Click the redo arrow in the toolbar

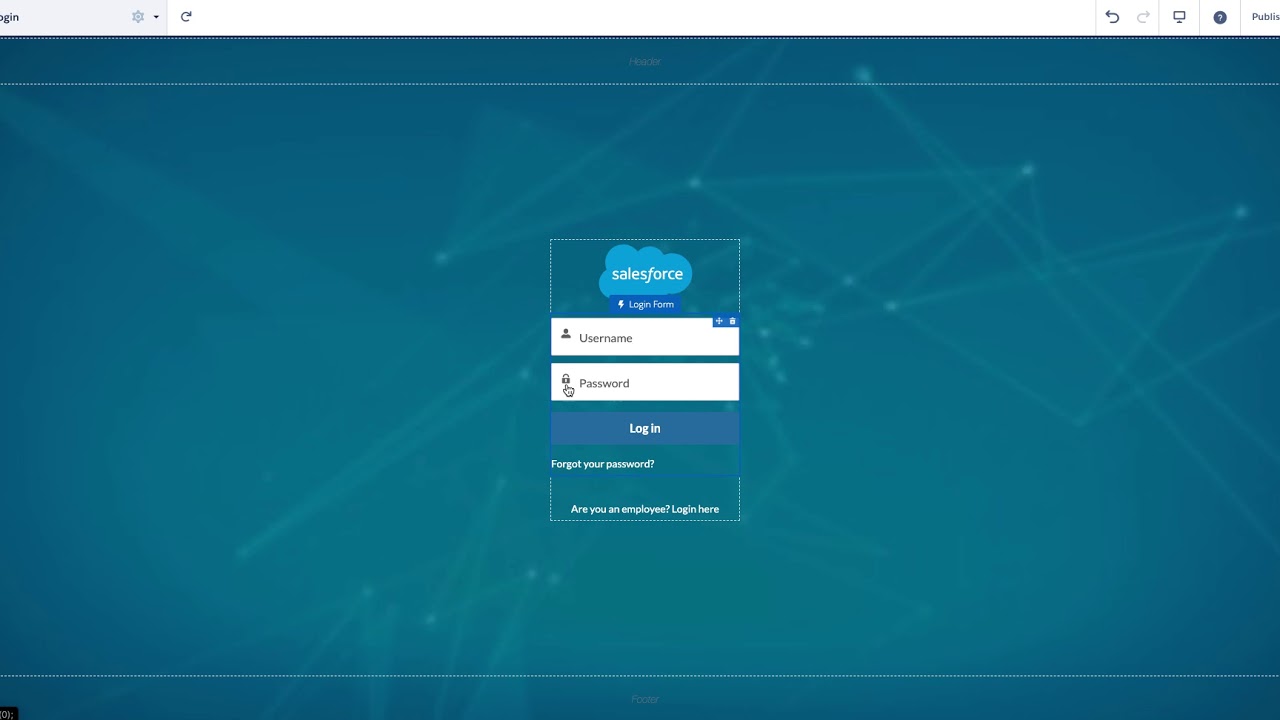click(1143, 17)
